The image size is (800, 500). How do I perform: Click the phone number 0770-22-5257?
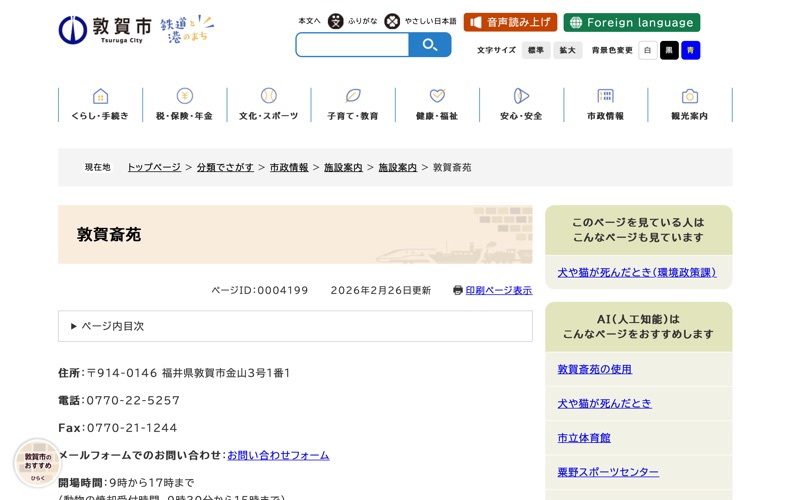pos(133,401)
